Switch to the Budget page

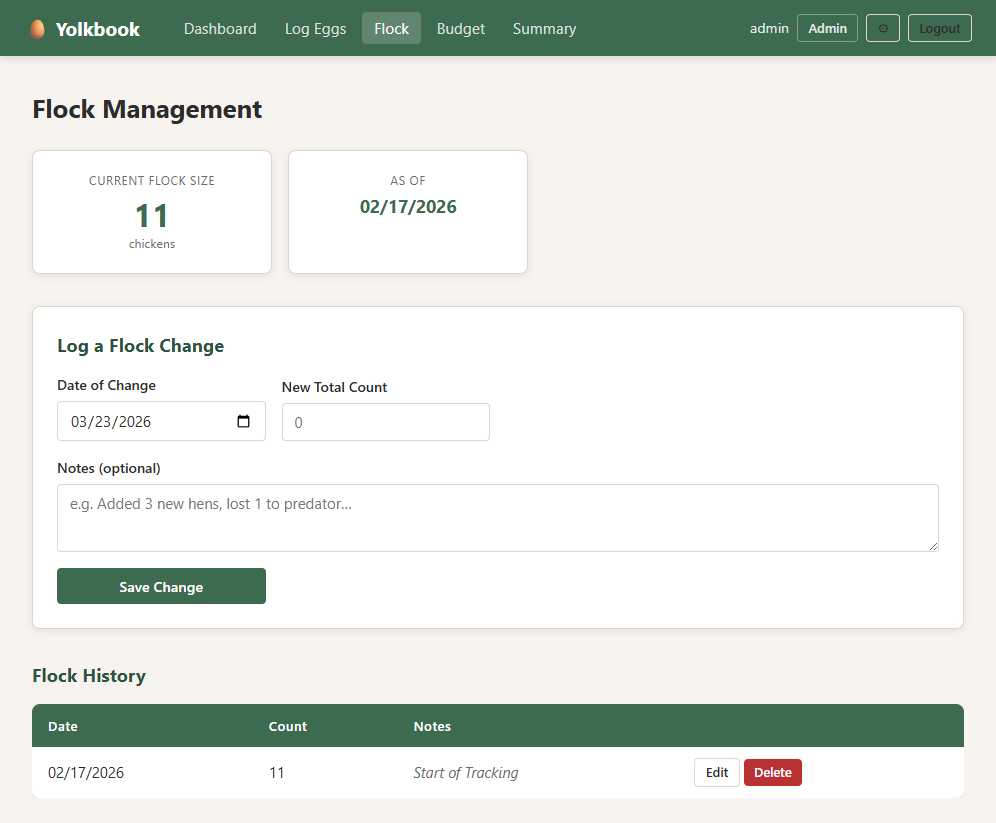coord(461,29)
